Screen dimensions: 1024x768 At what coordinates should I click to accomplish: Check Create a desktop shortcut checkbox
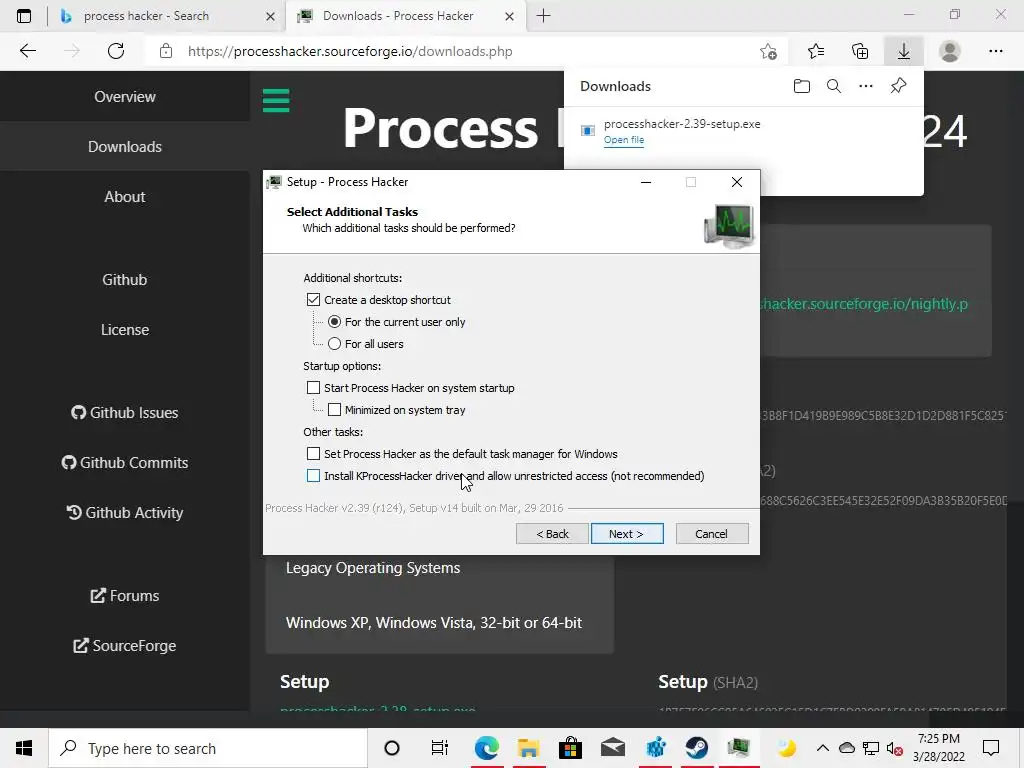coord(313,300)
